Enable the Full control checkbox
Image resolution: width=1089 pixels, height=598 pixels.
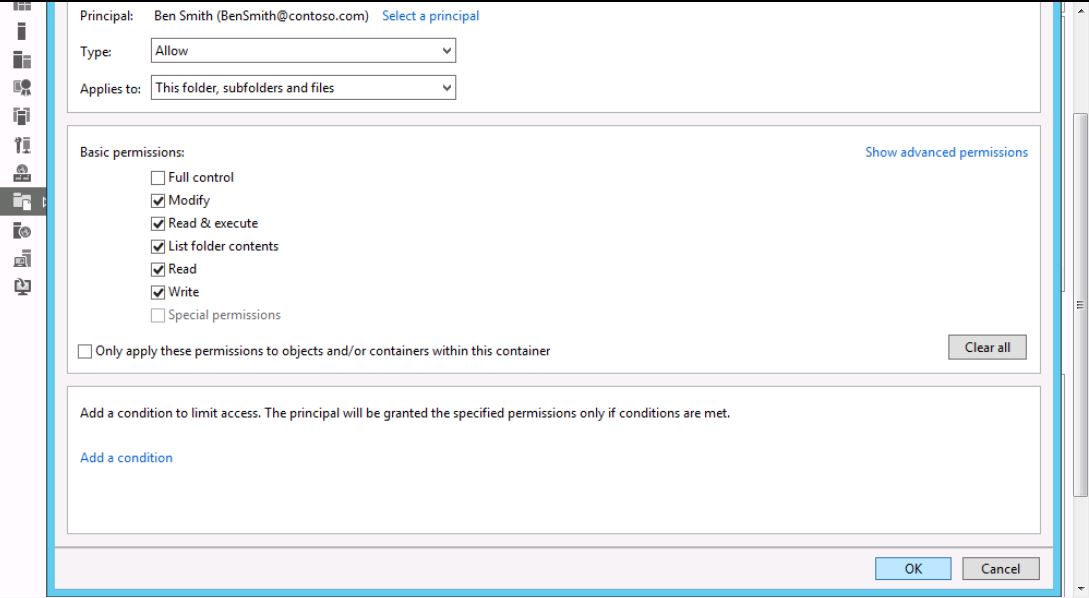[x=158, y=178]
